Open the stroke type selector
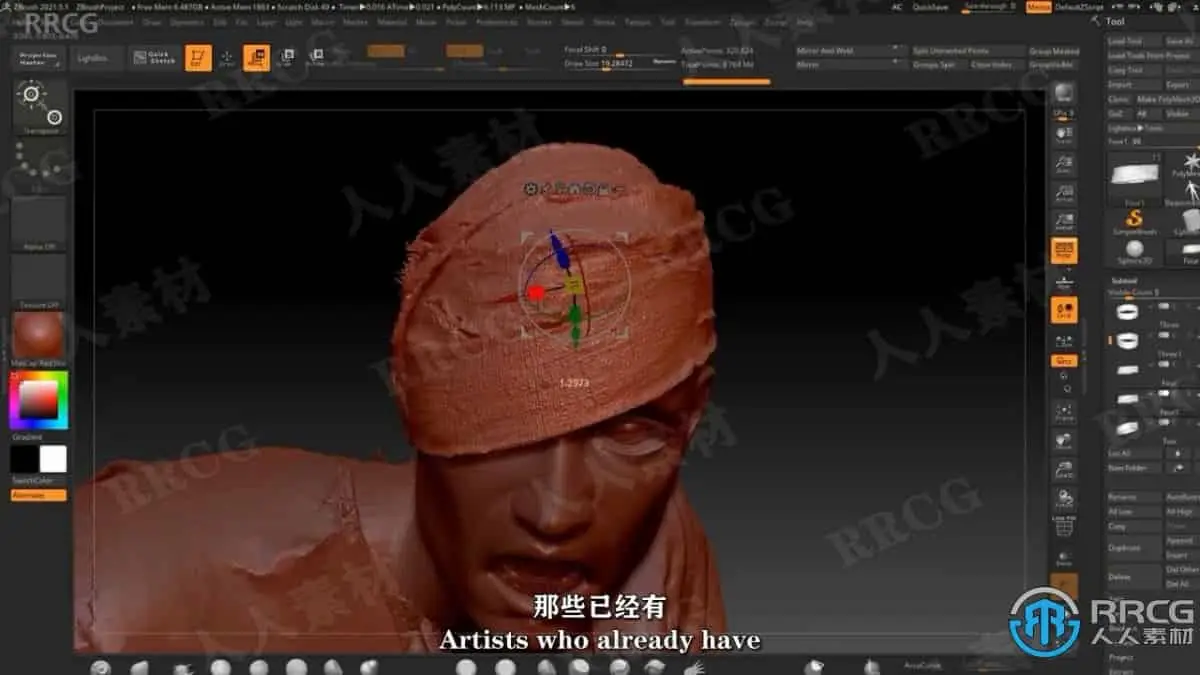Viewport: 1200px width, 675px height. click(x=39, y=164)
